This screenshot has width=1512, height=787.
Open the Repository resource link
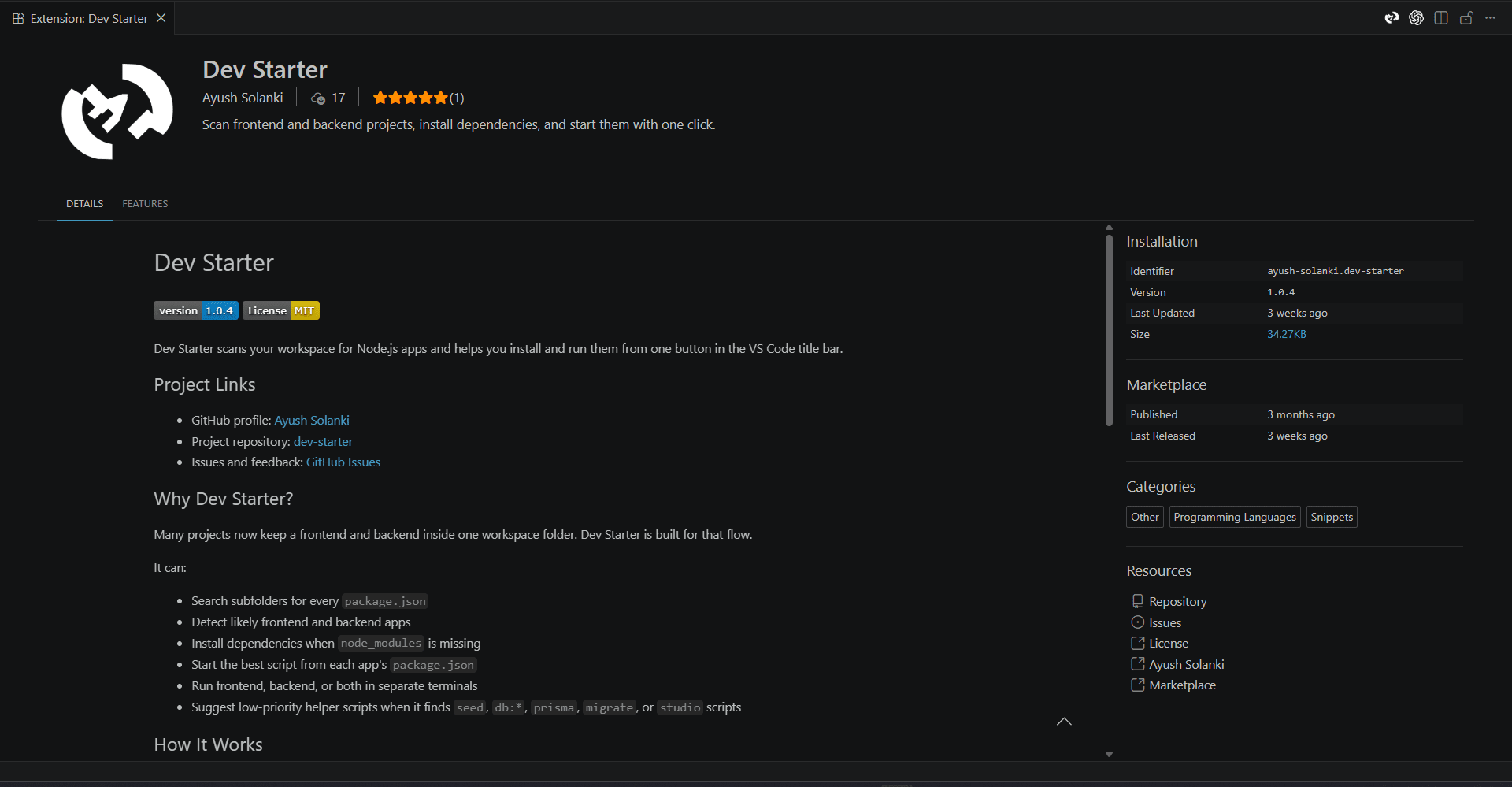point(1177,601)
